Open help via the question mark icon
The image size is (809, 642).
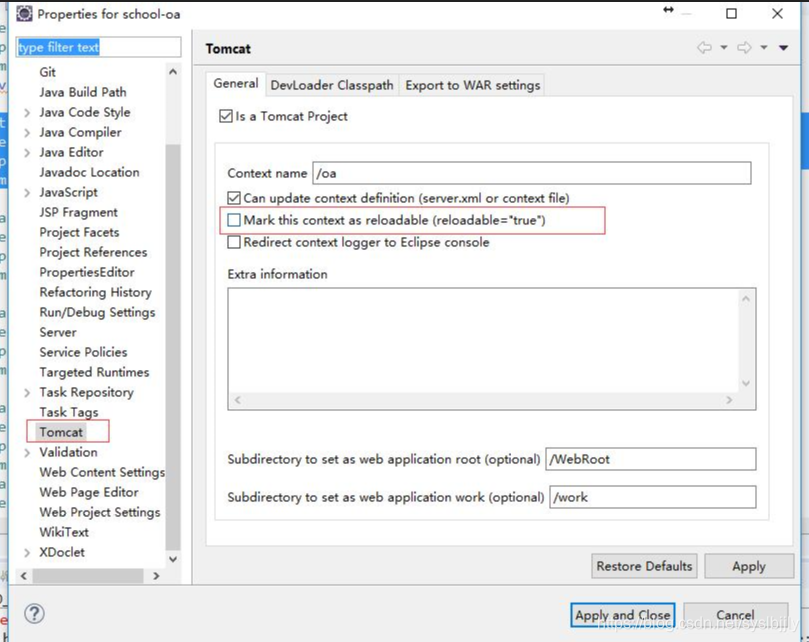click(36, 614)
